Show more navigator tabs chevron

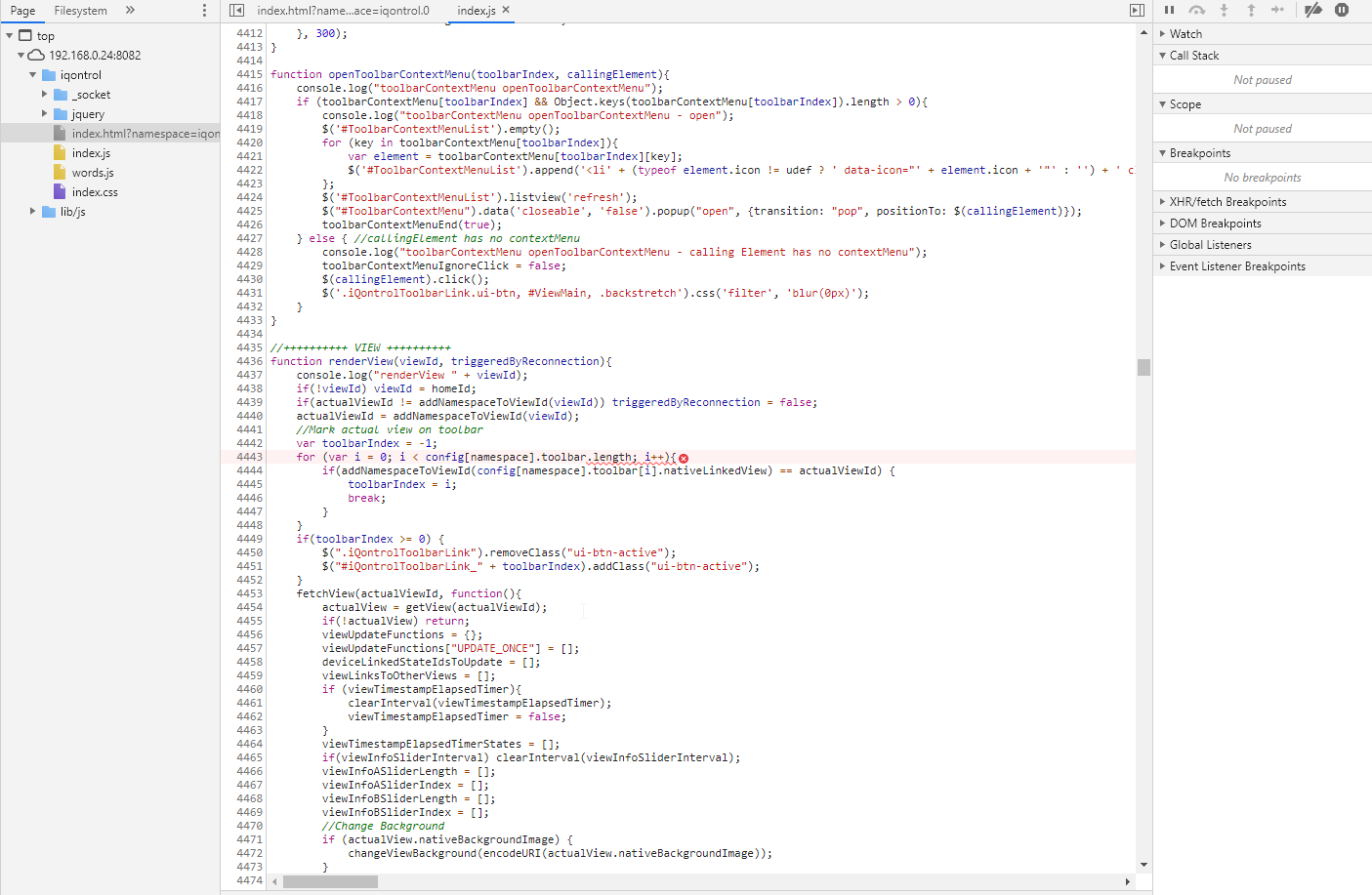130,10
